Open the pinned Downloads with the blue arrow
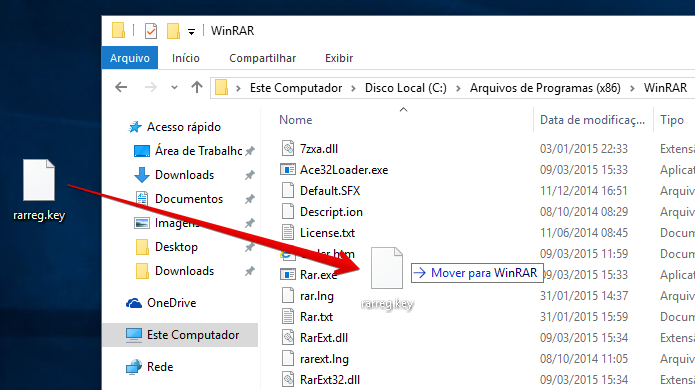The image size is (695, 390). click(x=184, y=175)
